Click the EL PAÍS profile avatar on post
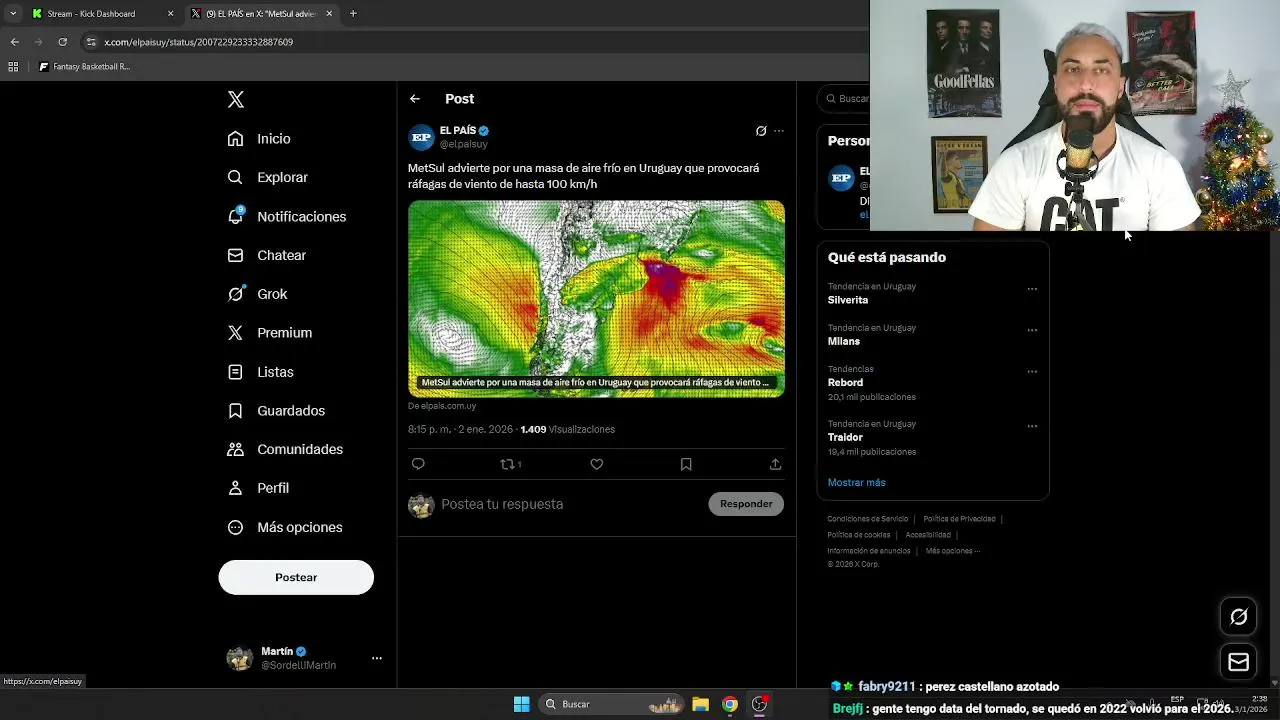1280x720 pixels. (421, 137)
